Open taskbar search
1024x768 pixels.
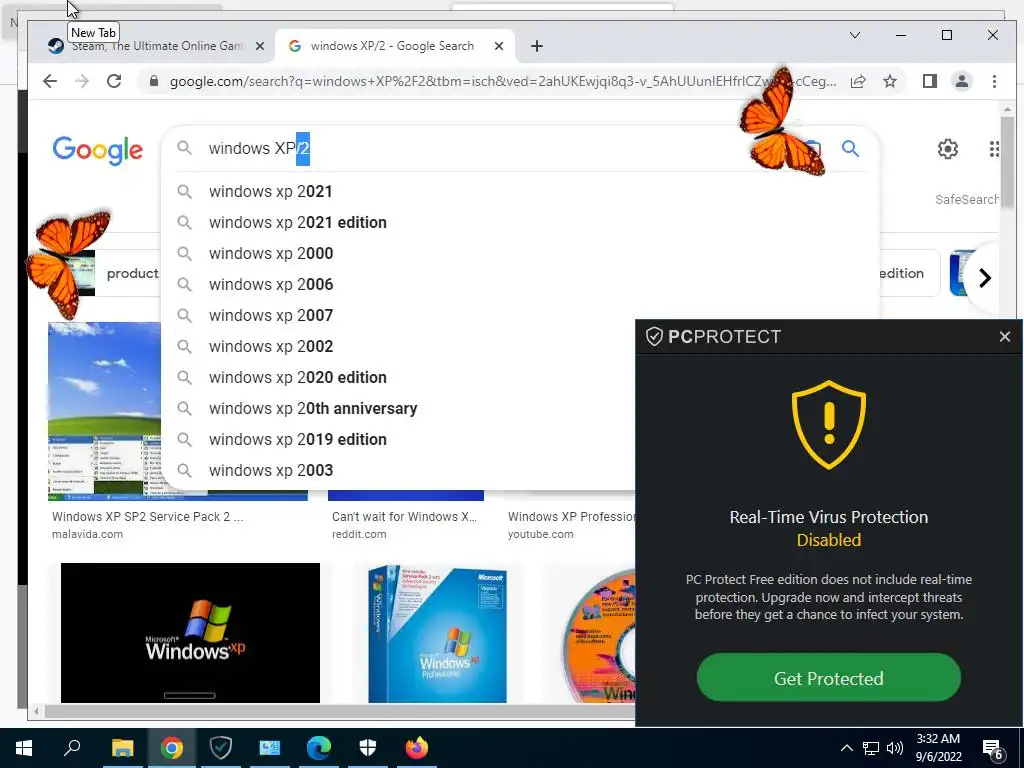72,748
